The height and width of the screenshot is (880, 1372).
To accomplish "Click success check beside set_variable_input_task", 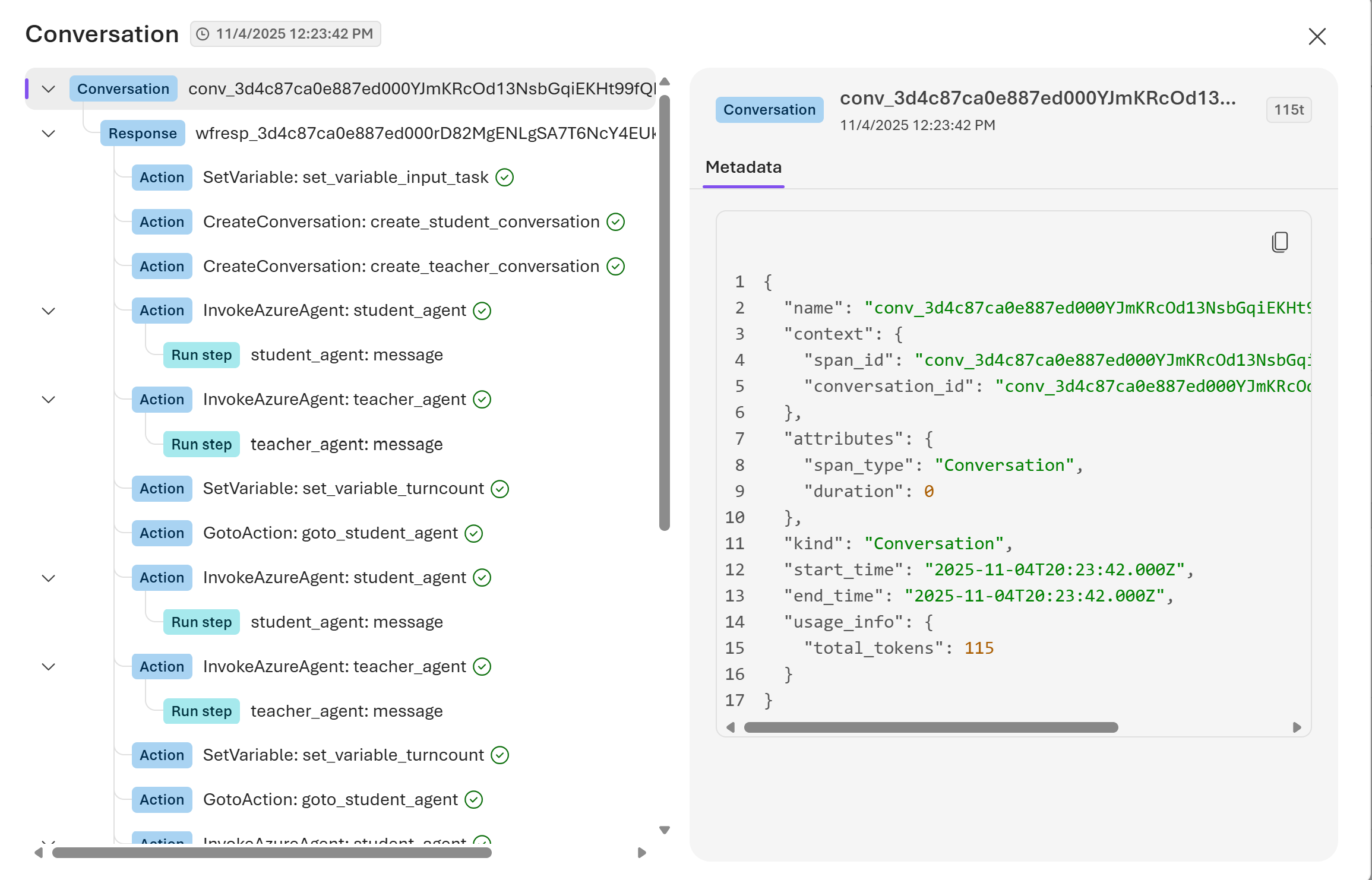I will point(504,177).
